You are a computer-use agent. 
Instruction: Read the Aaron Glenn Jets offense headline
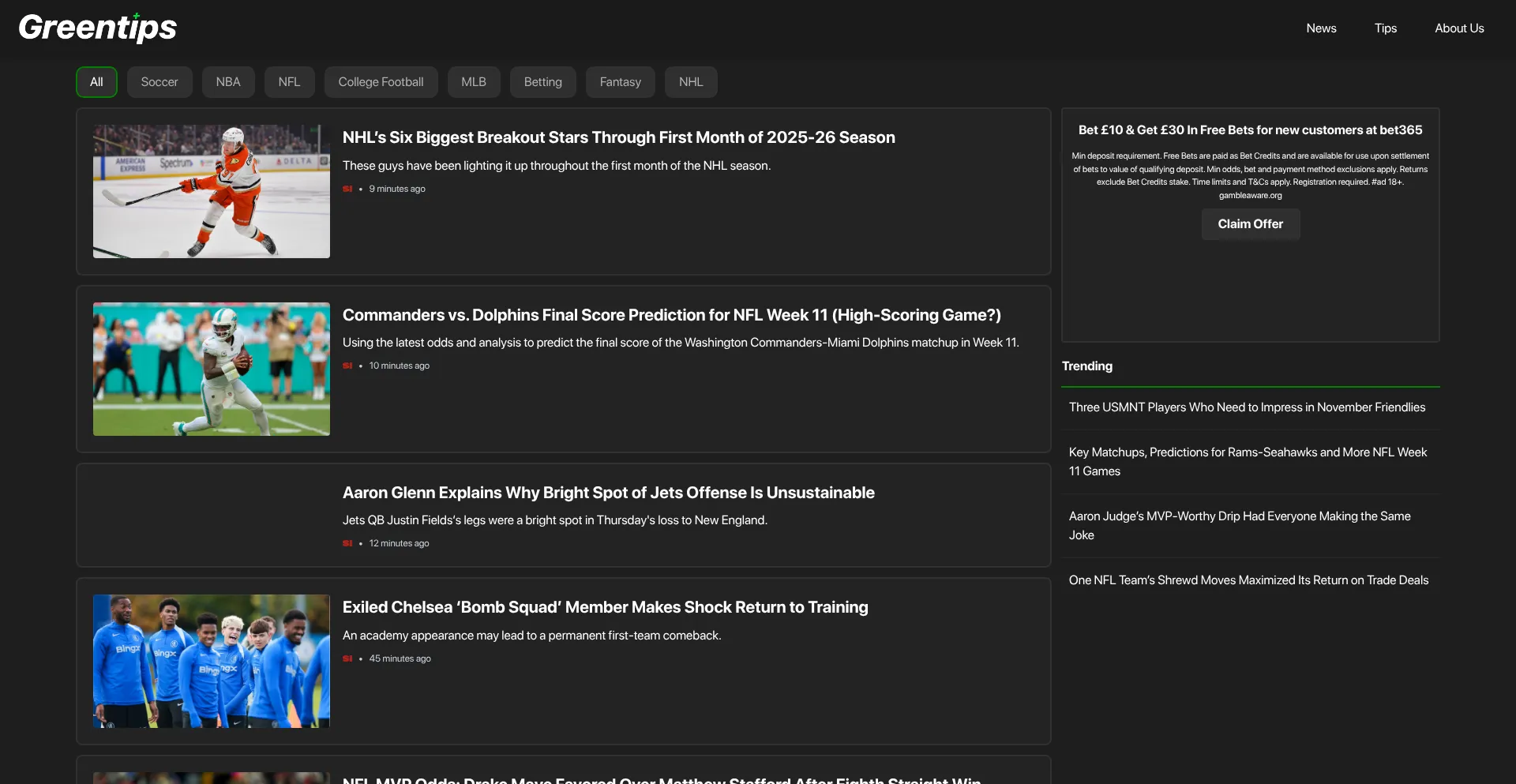(x=608, y=493)
